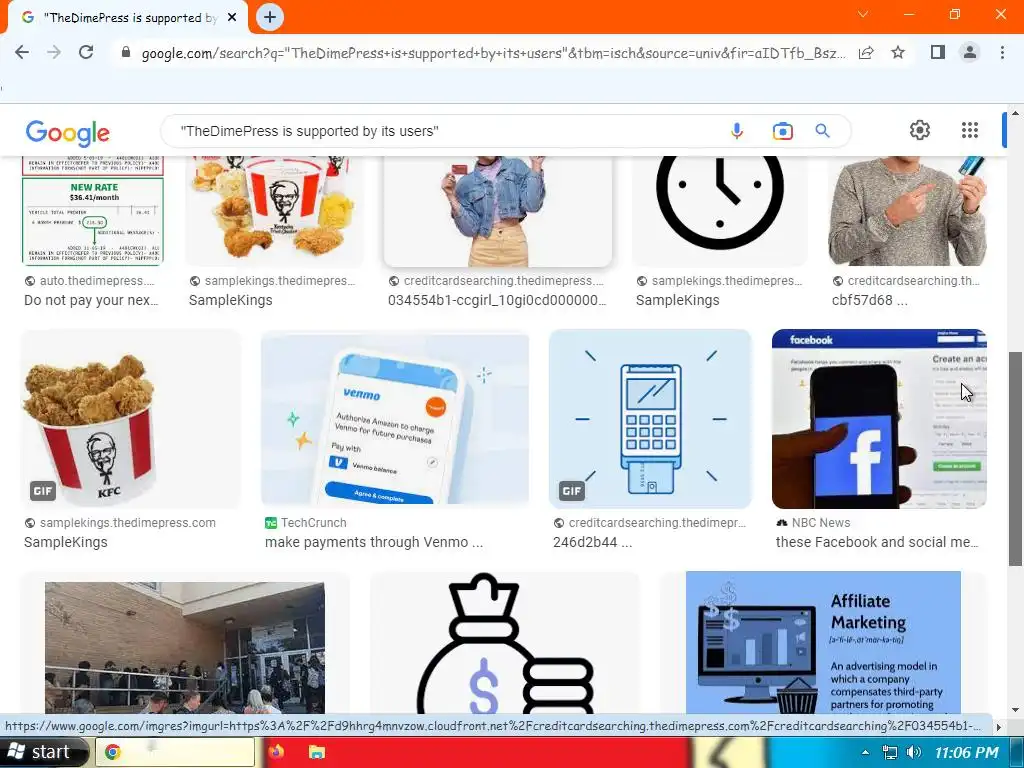Screen dimensions: 1024x768
Task: Click the browser forward arrow
Action: coord(54,52)
